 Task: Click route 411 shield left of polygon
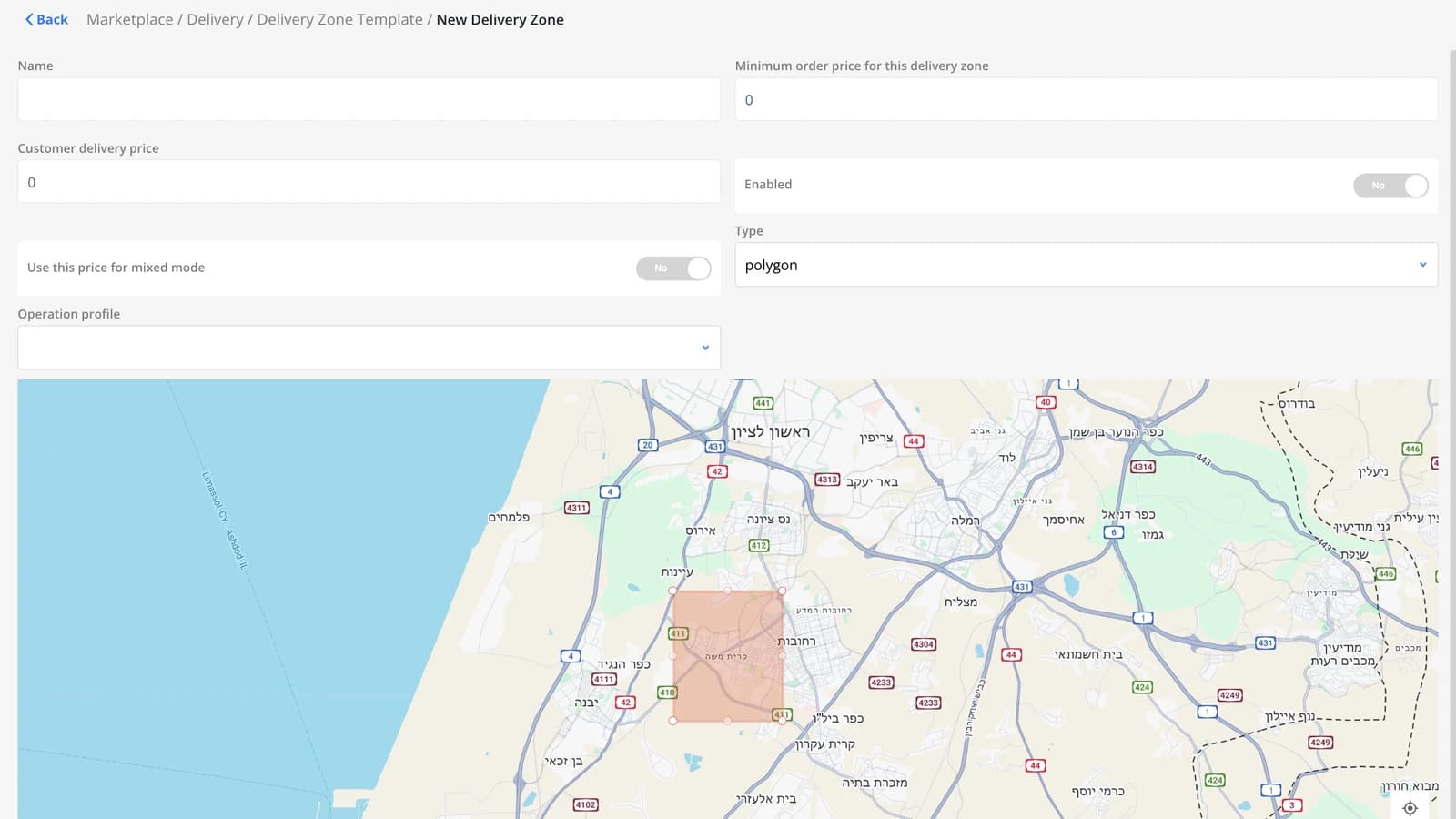tap(678, 633)
